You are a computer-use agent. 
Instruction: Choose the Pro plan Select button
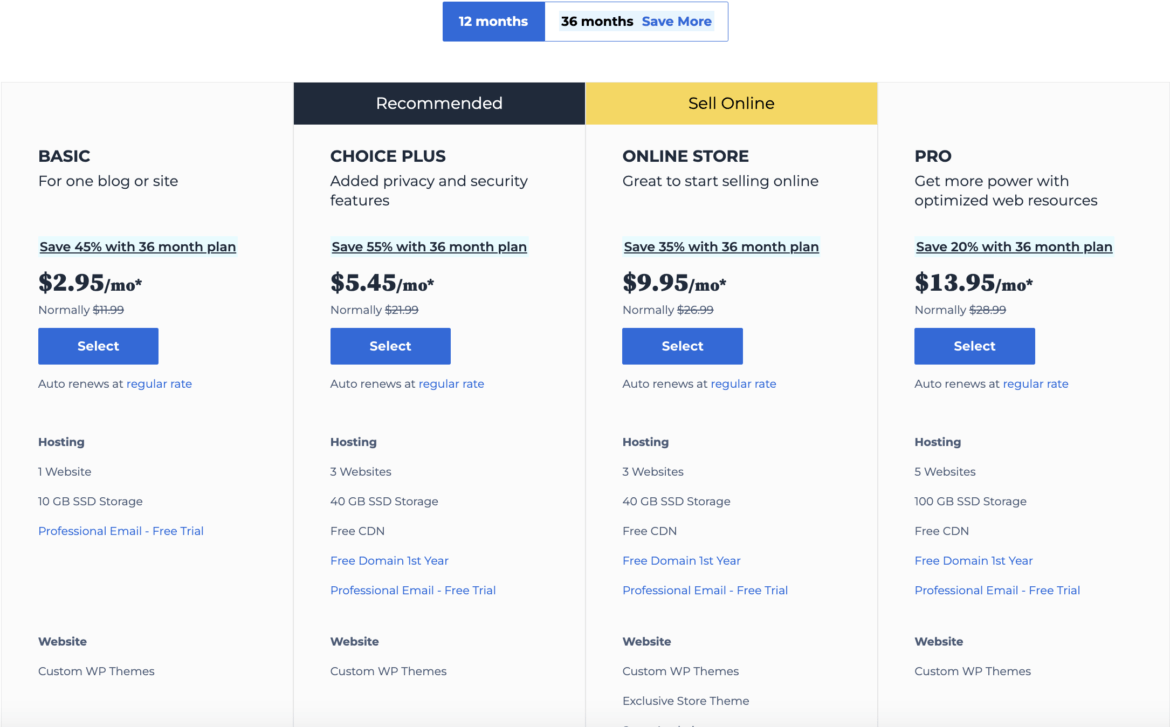(x=974, y=346)
